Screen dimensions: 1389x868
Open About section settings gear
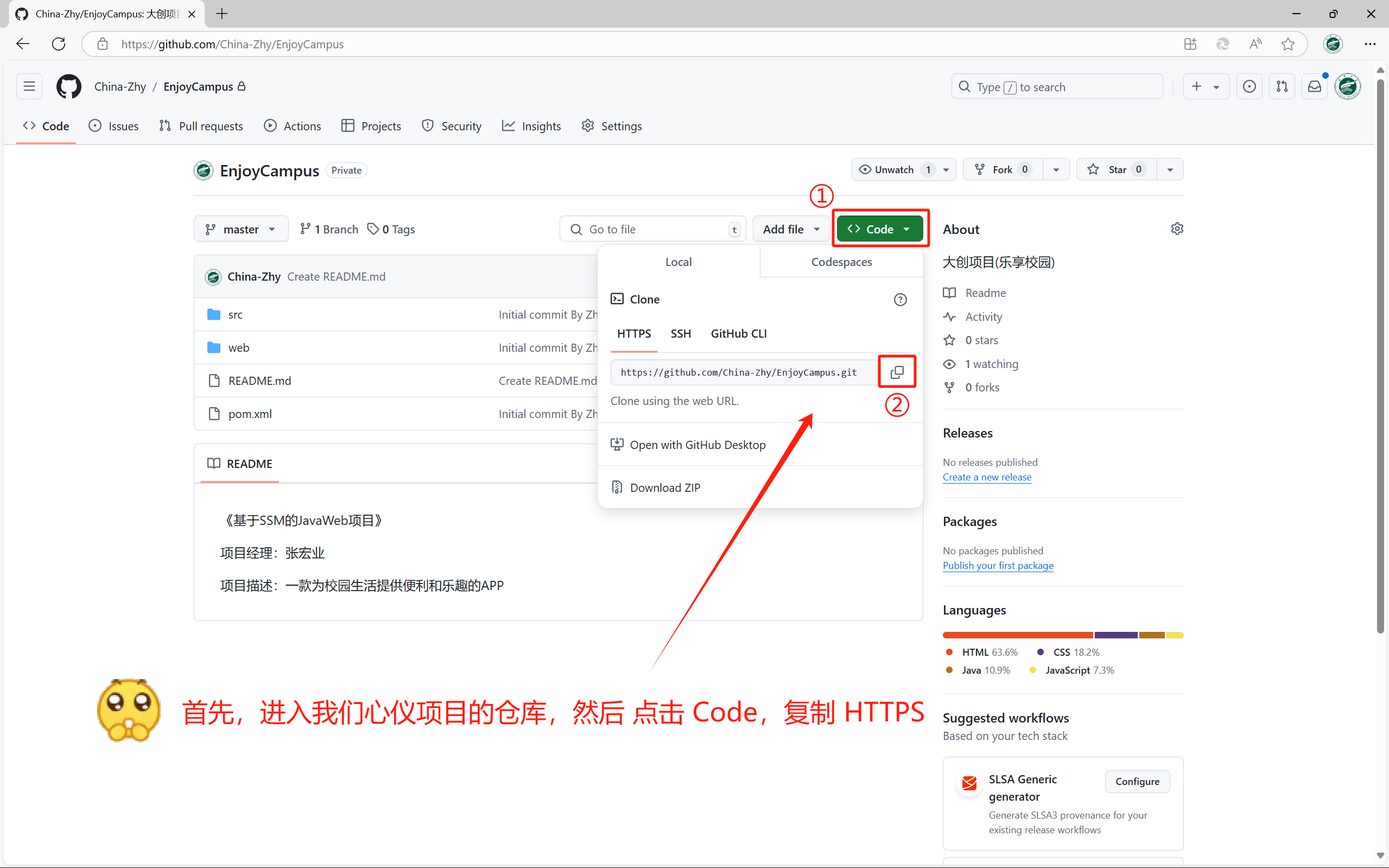tap(1177, 229)
